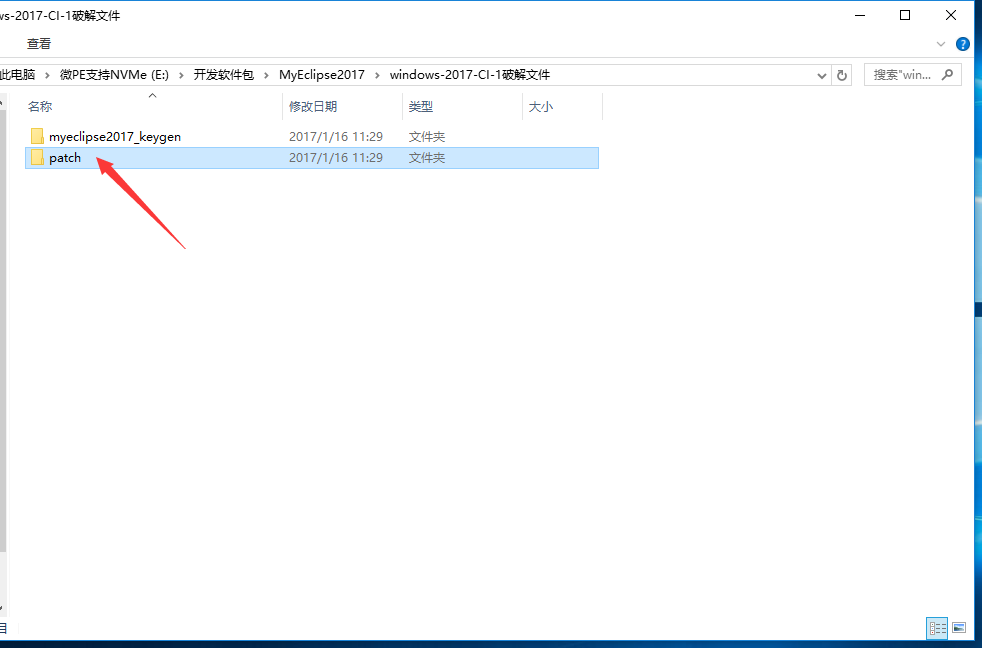Click date 2017/1/16 11:29 of patch row
The width and height of the screenshot is (982, 648).
point(336,158)
